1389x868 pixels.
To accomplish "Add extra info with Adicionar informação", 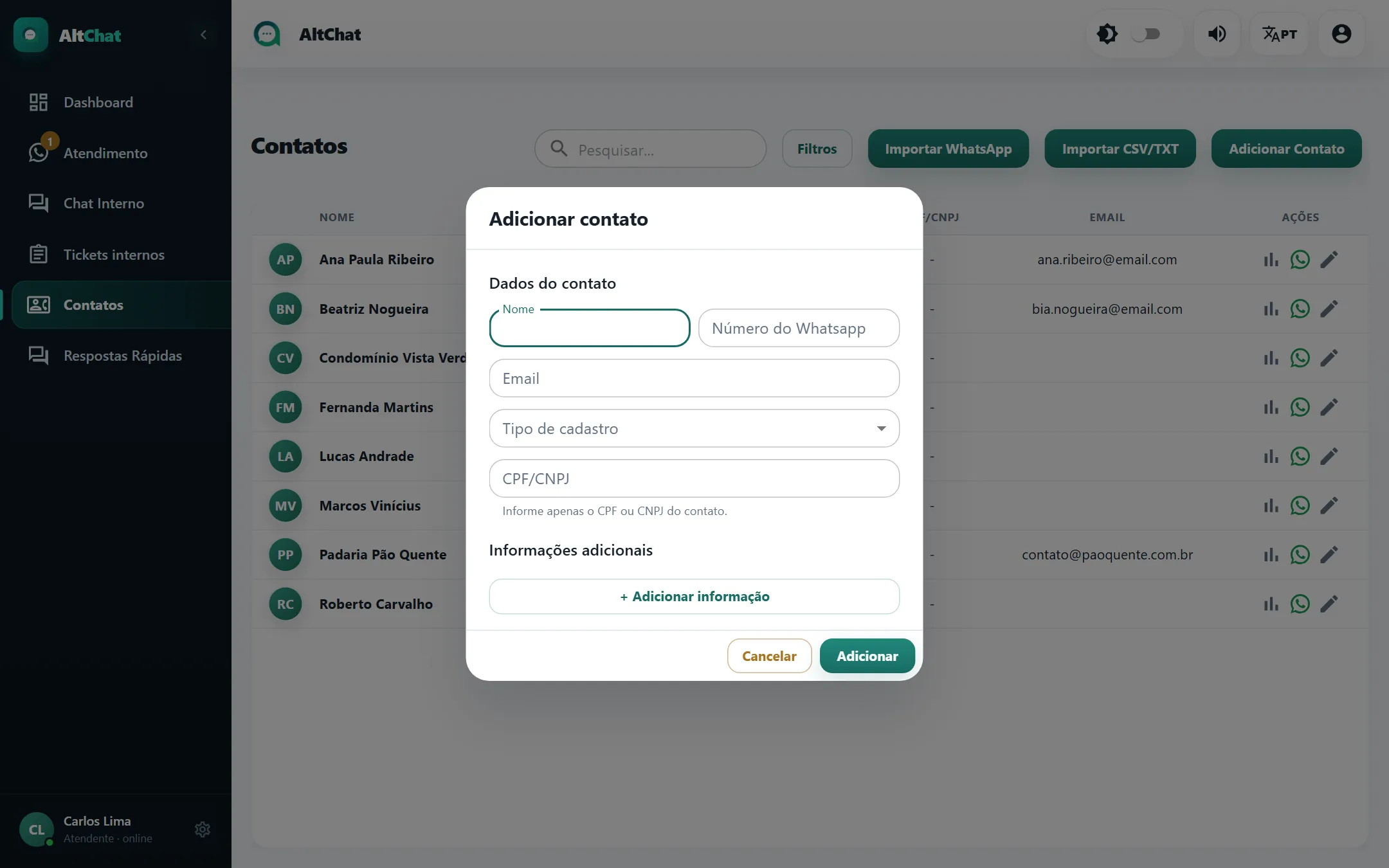I will [694, 597].
